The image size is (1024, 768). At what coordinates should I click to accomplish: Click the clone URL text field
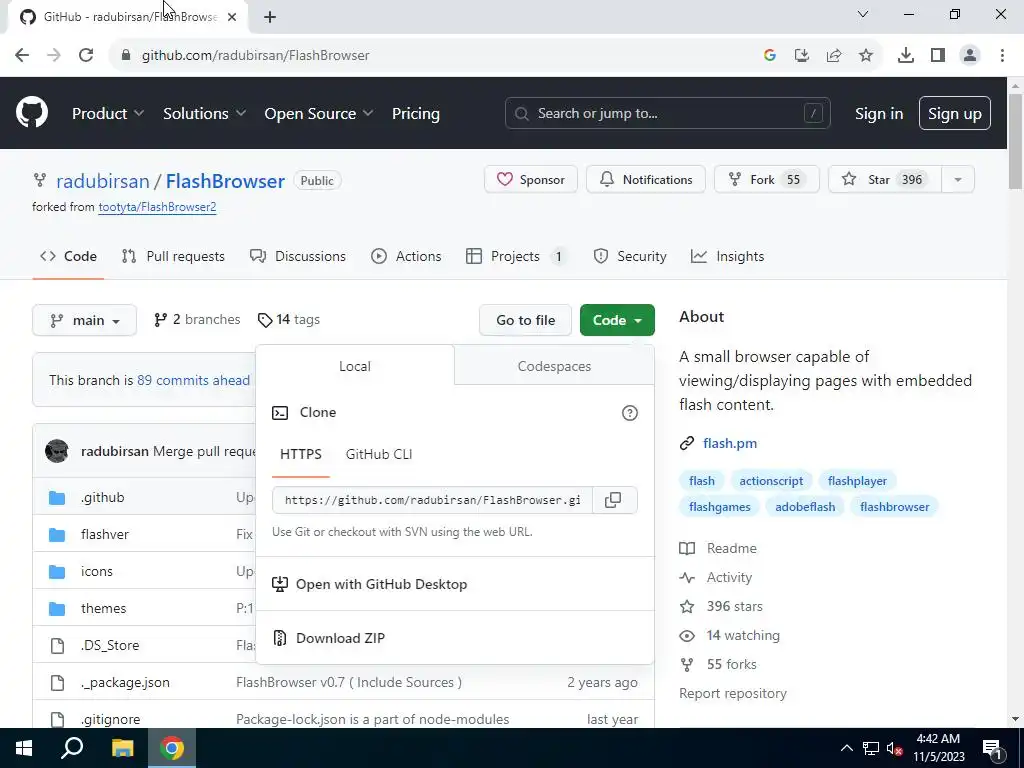[x=432, y=500]
